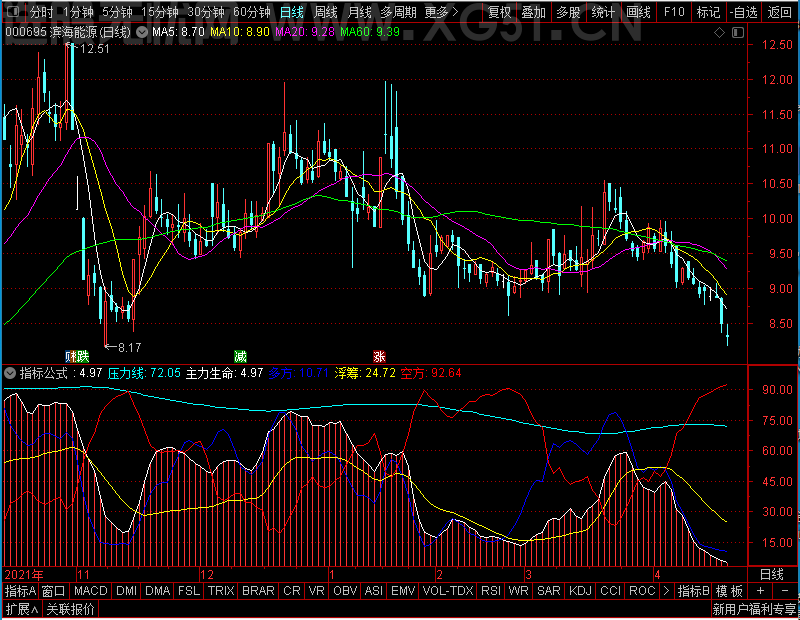The image size is (800, 620).
Task: Click the yellow 浮筹: 24.72 readout
Action: pos(365,373)
